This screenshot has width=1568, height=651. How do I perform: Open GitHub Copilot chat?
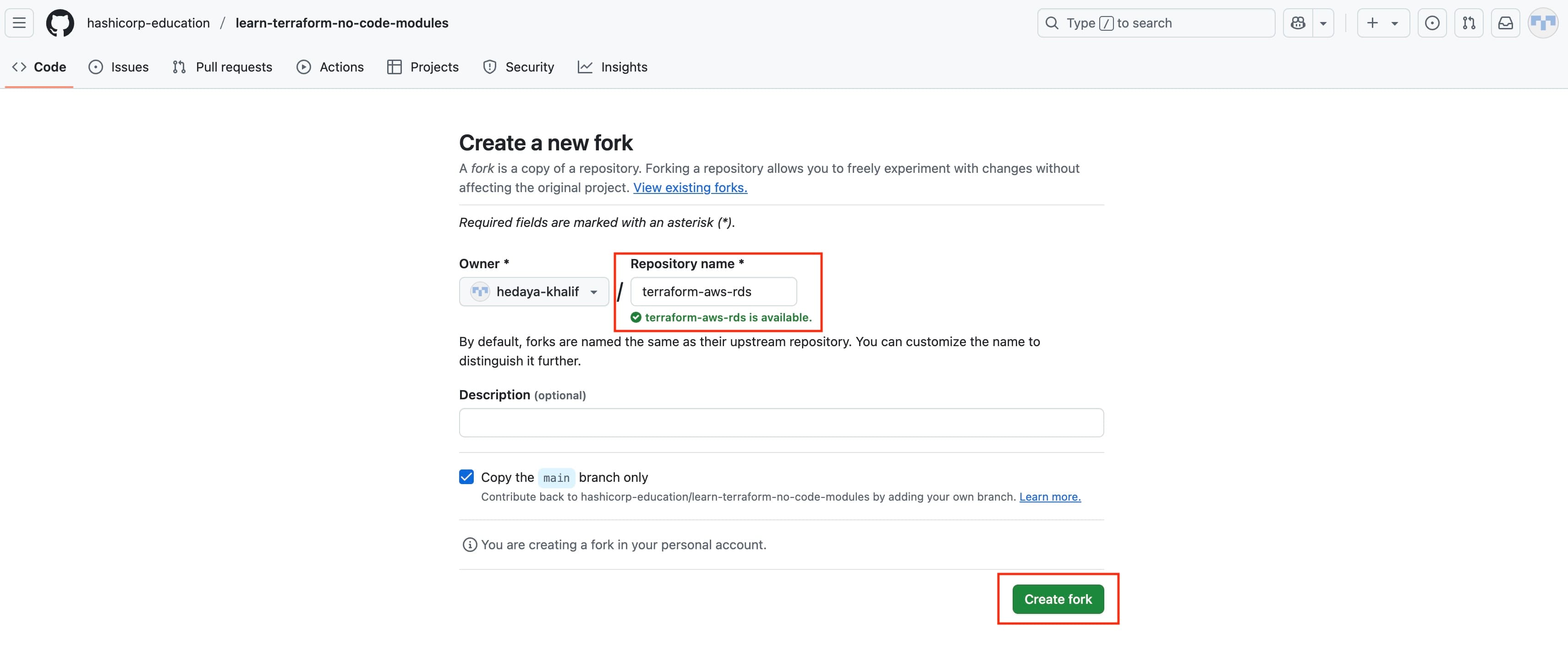(x=1298, y=22)
